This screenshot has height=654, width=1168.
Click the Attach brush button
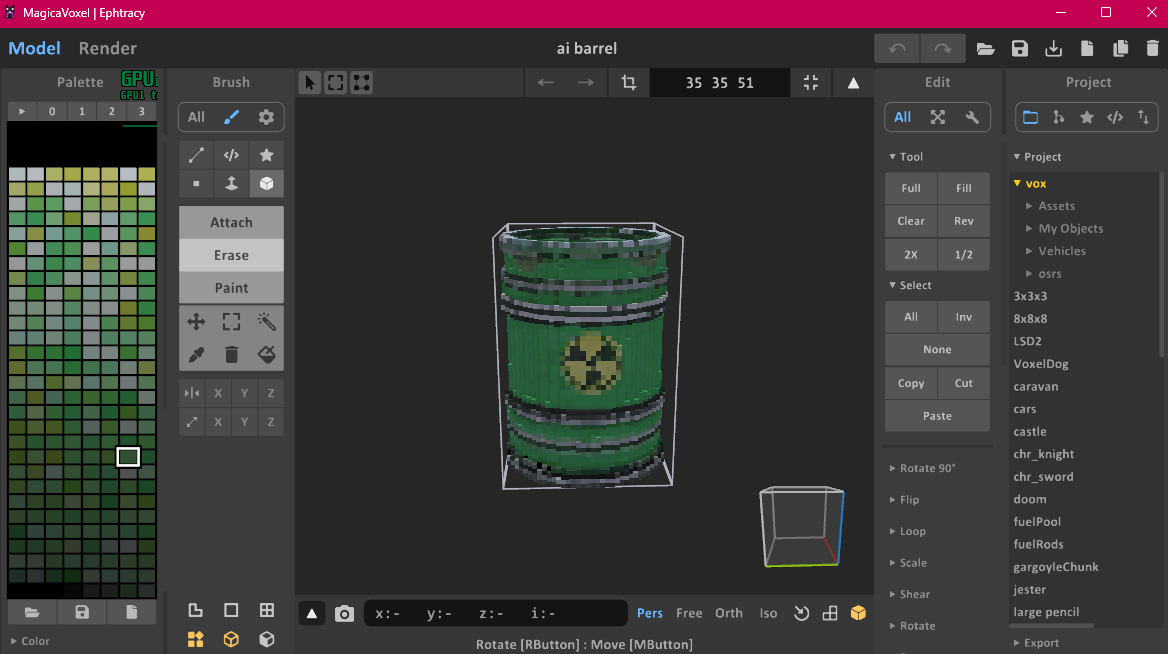[232, 222]
